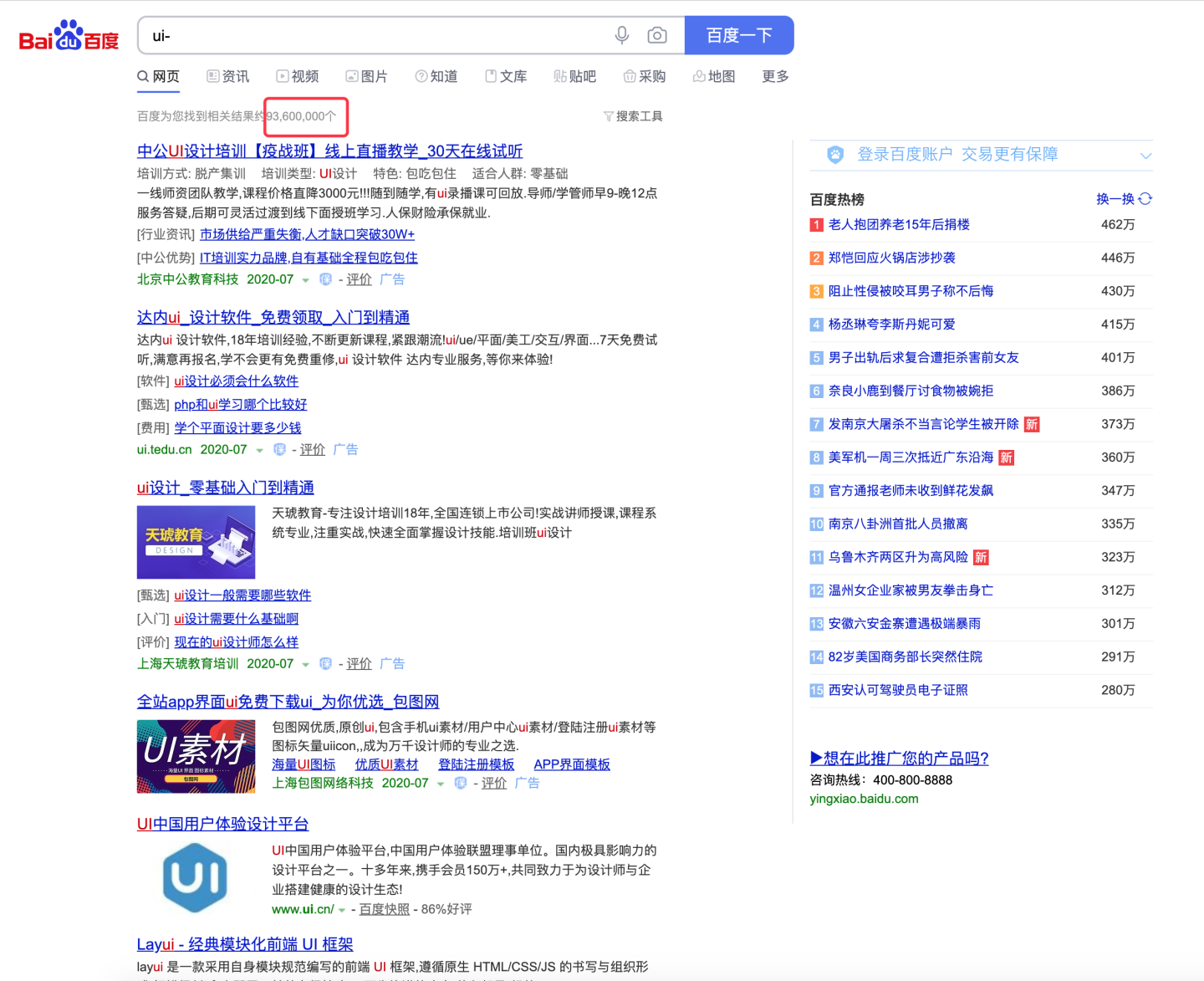Collapse the login banner via its chevron

point(1145,154)
